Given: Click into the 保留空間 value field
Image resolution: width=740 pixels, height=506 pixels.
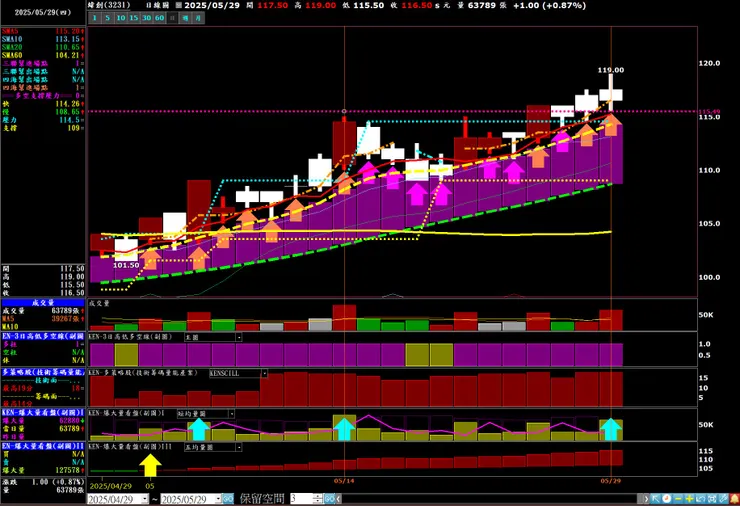Looking at the screenshot, I should click(x=301, y=498).
